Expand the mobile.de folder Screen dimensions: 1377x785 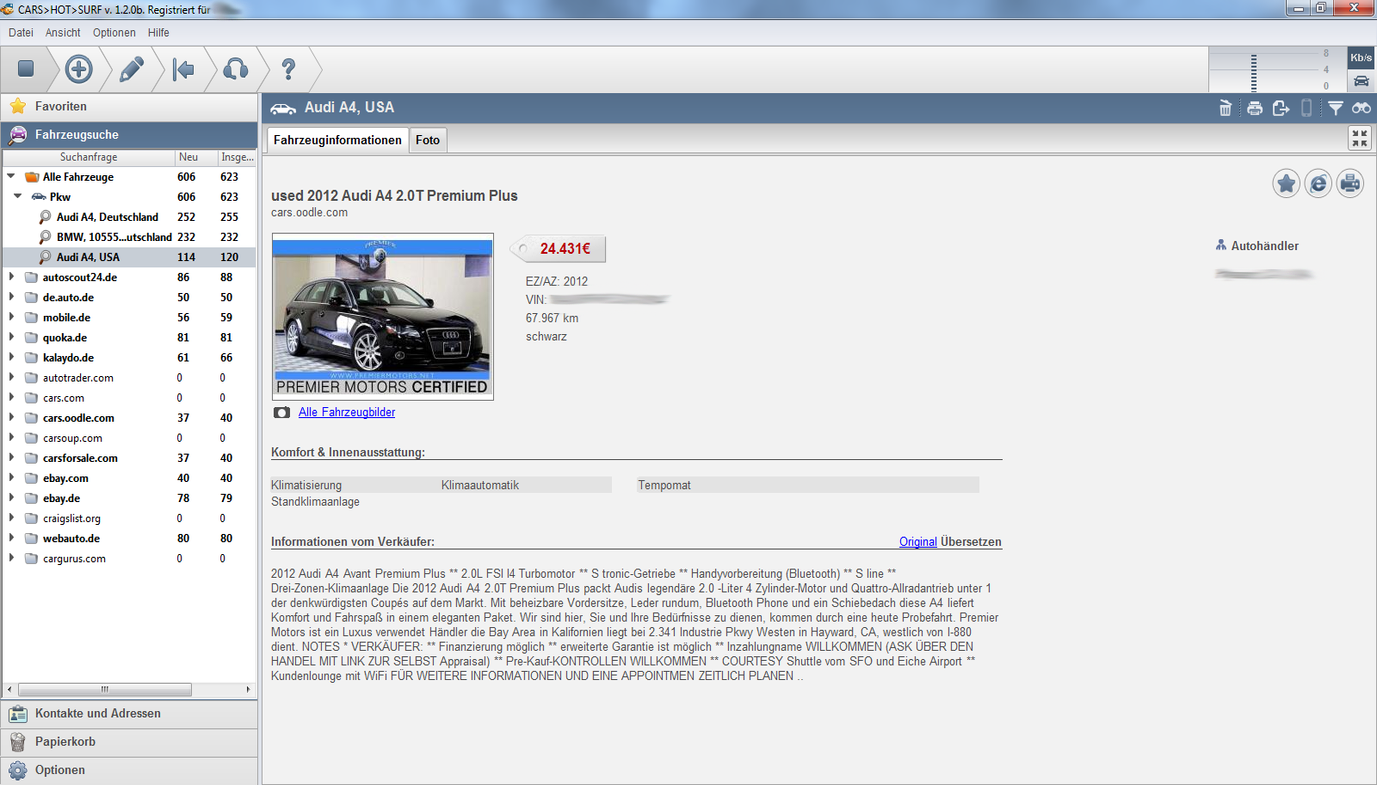point(11,317)
